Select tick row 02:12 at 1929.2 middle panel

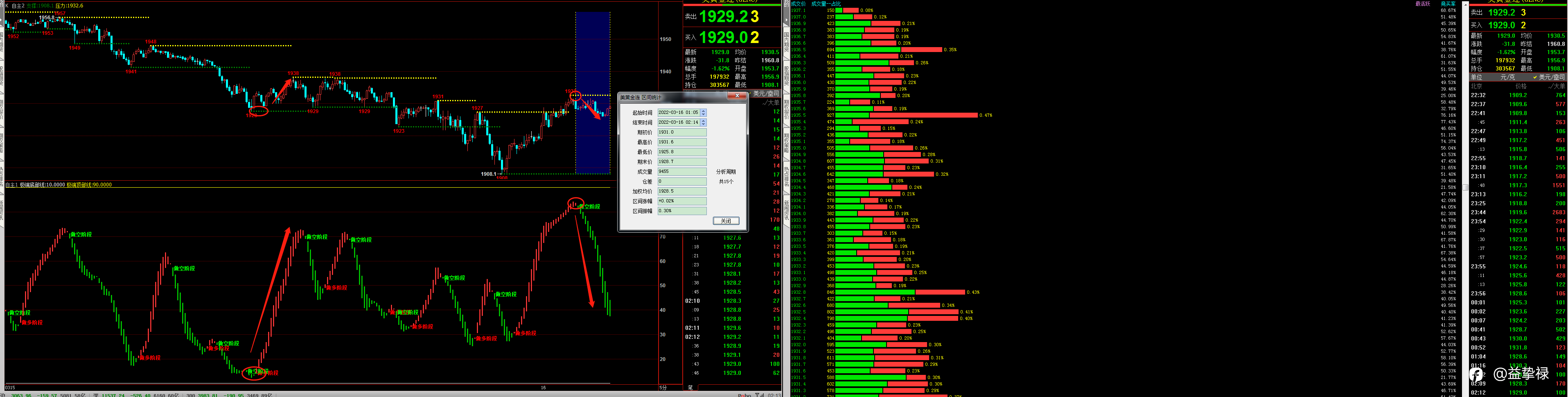tap(732, 337)
